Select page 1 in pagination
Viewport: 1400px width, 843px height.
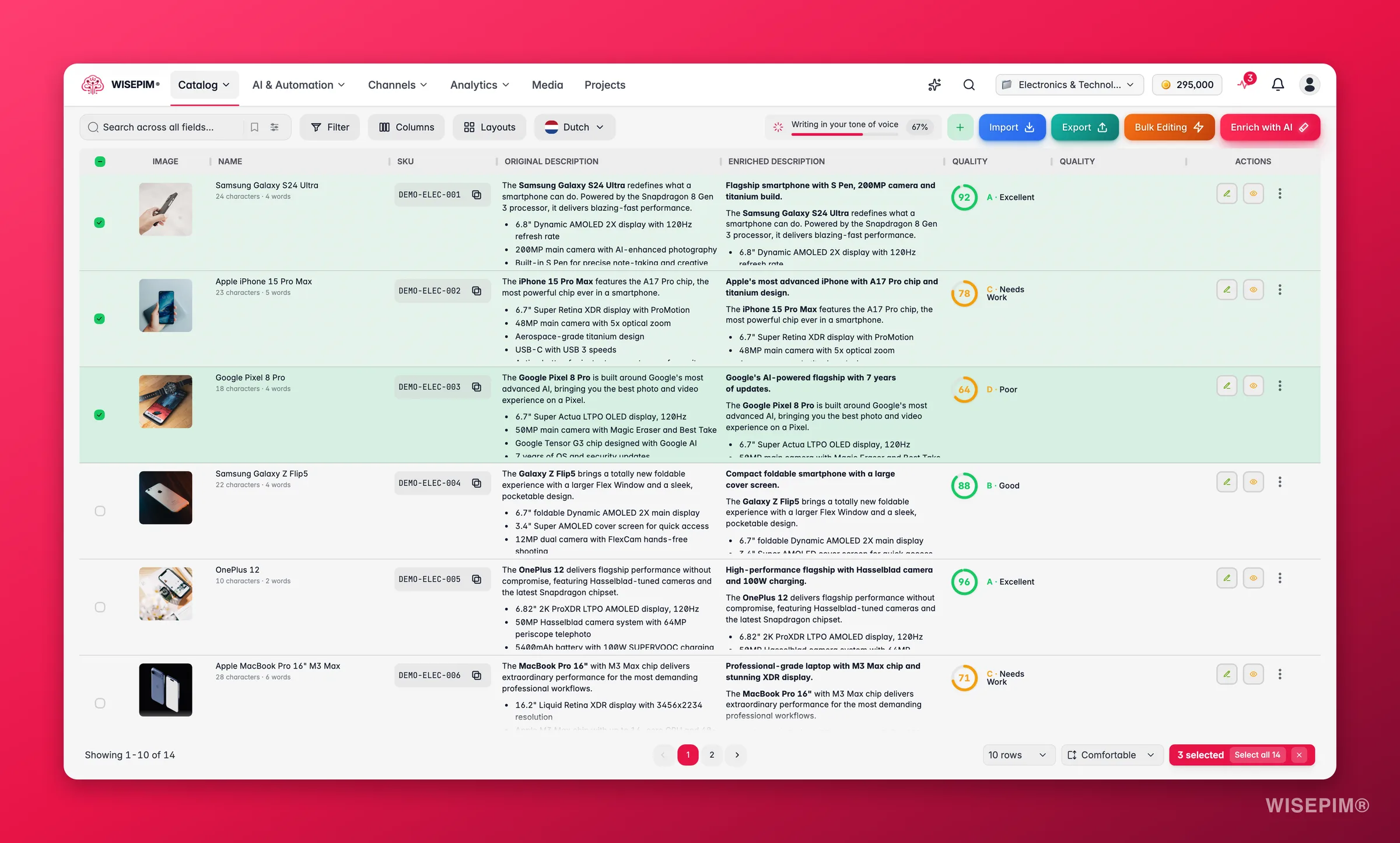[x=688, y=755]
